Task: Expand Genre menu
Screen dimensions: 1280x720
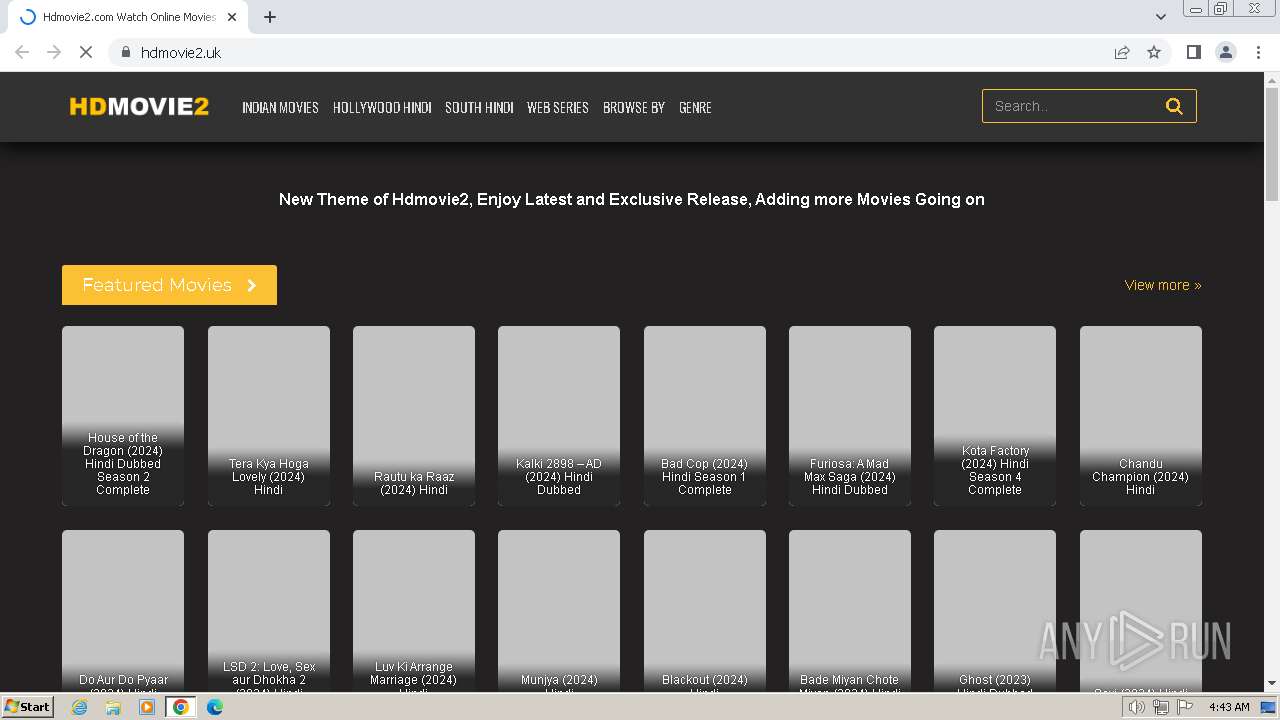Action: click(x=695, y=107)
